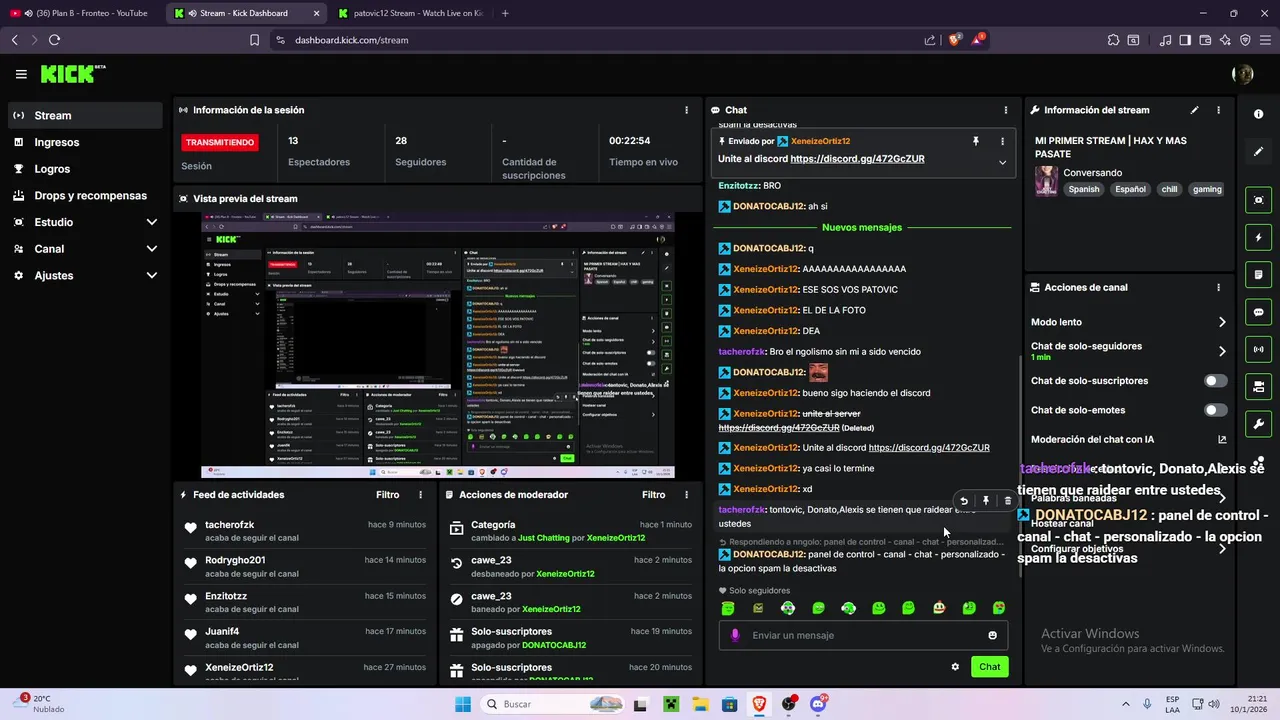This screenshot has height=720, width=1280.
Task: Open the user profile avatar menu
Action: coord(1243,74)
